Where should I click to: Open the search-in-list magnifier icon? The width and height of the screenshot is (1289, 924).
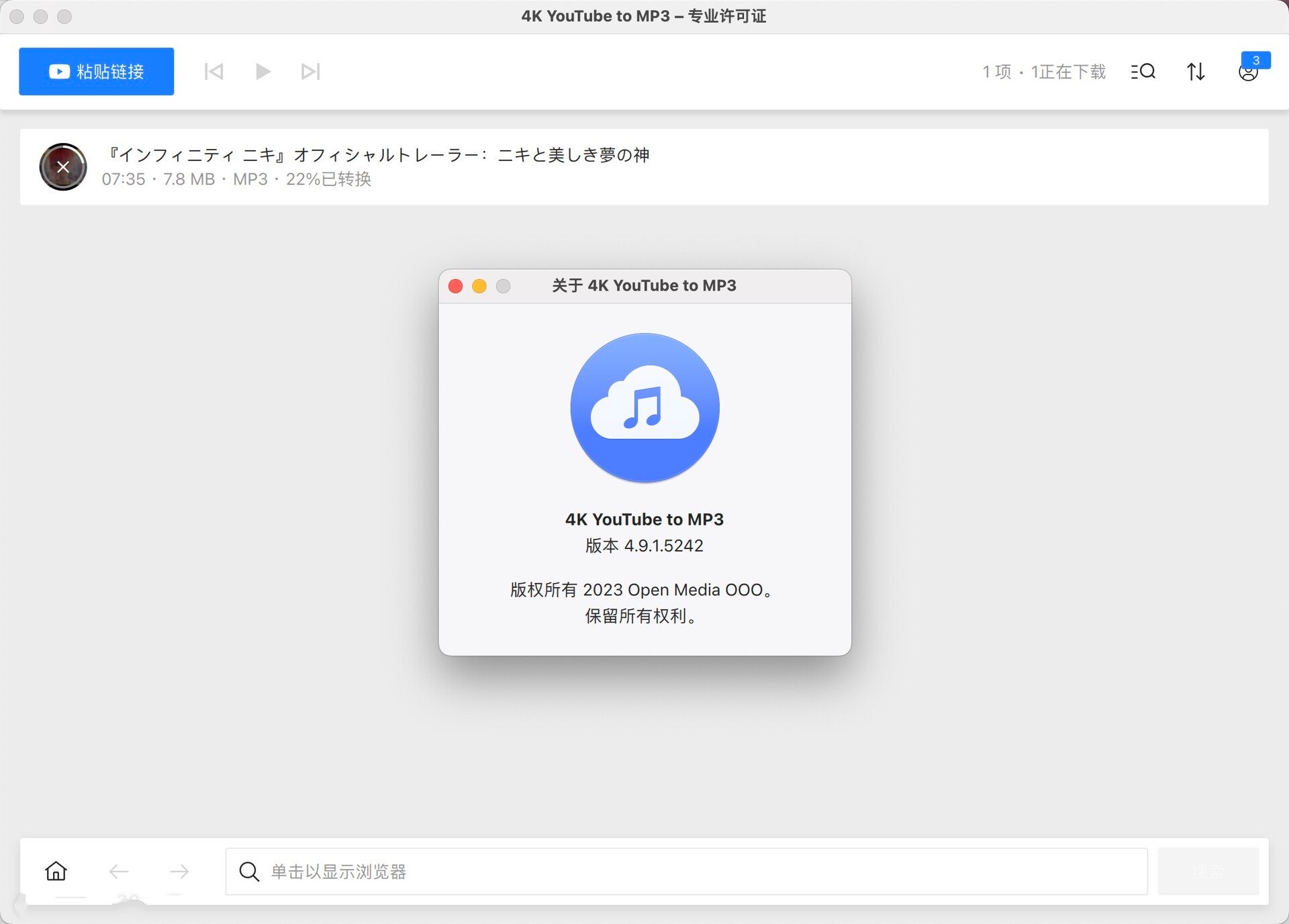tap(1143, 71)
